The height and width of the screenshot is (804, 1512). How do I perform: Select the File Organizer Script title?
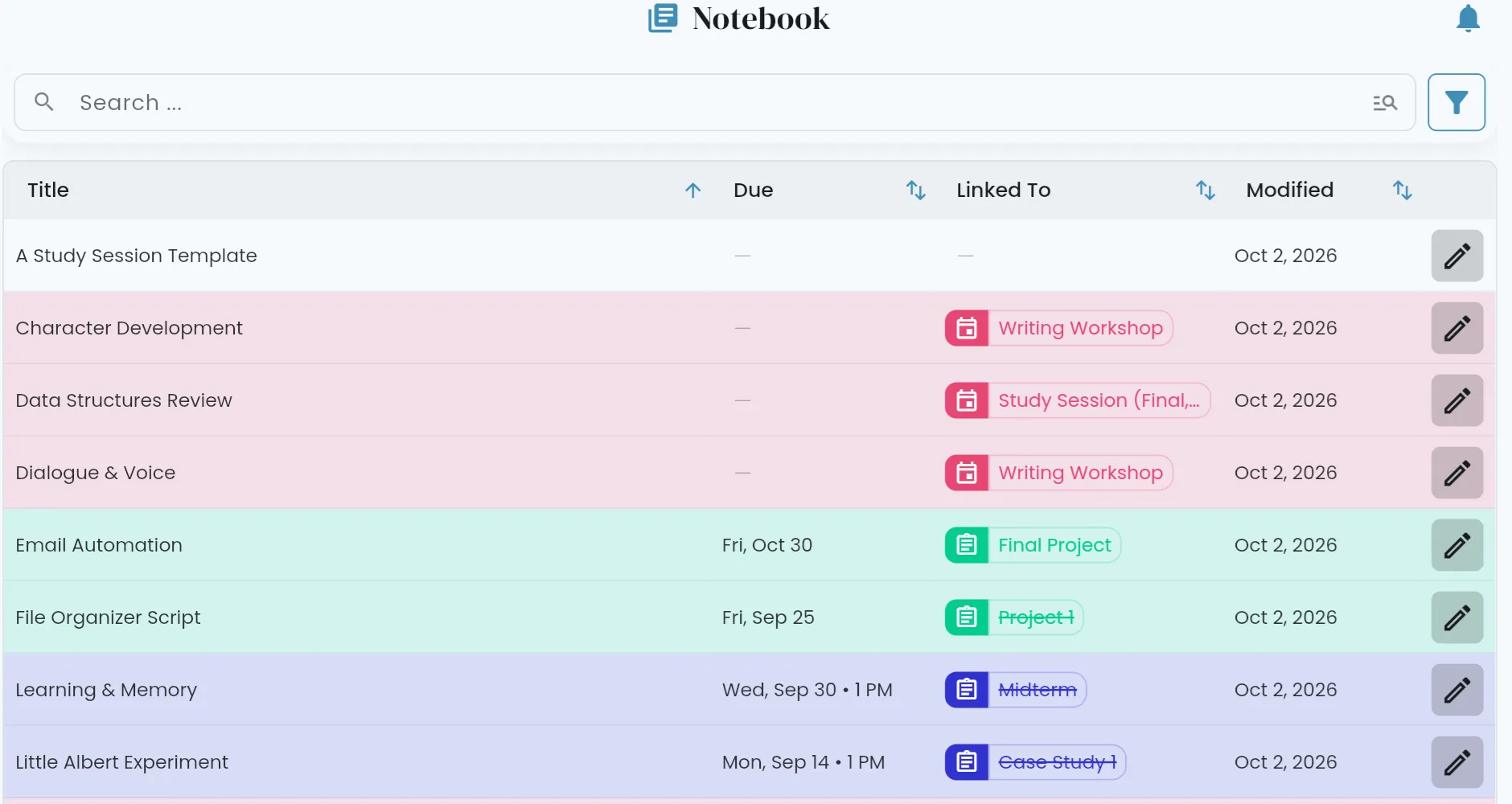(x=108, y=617)
